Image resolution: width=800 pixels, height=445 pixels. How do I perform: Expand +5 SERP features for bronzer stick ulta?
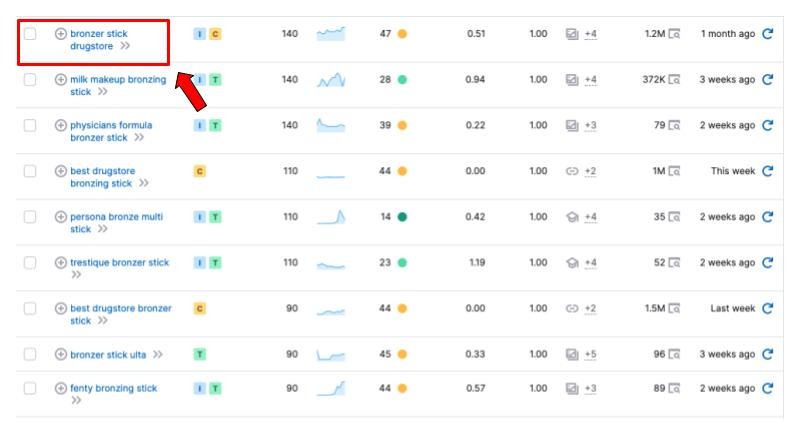coord(591,354)
